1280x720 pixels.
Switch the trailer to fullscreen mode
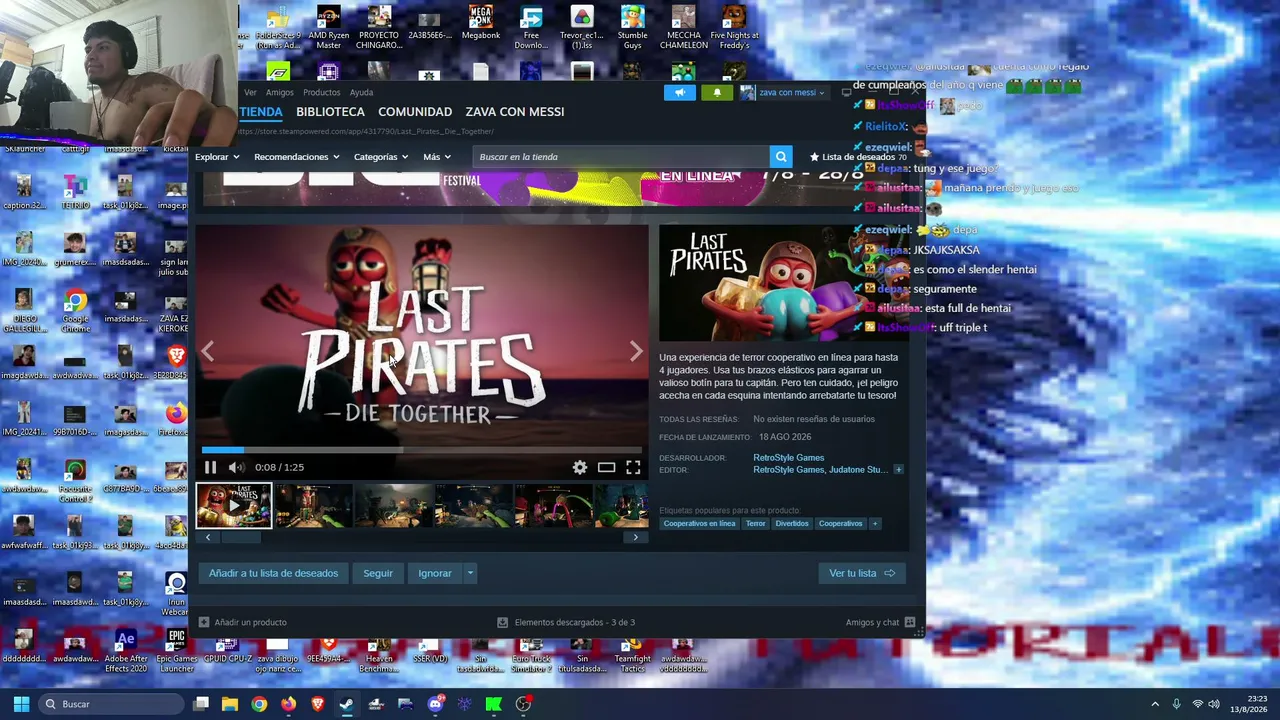(633, 467)
